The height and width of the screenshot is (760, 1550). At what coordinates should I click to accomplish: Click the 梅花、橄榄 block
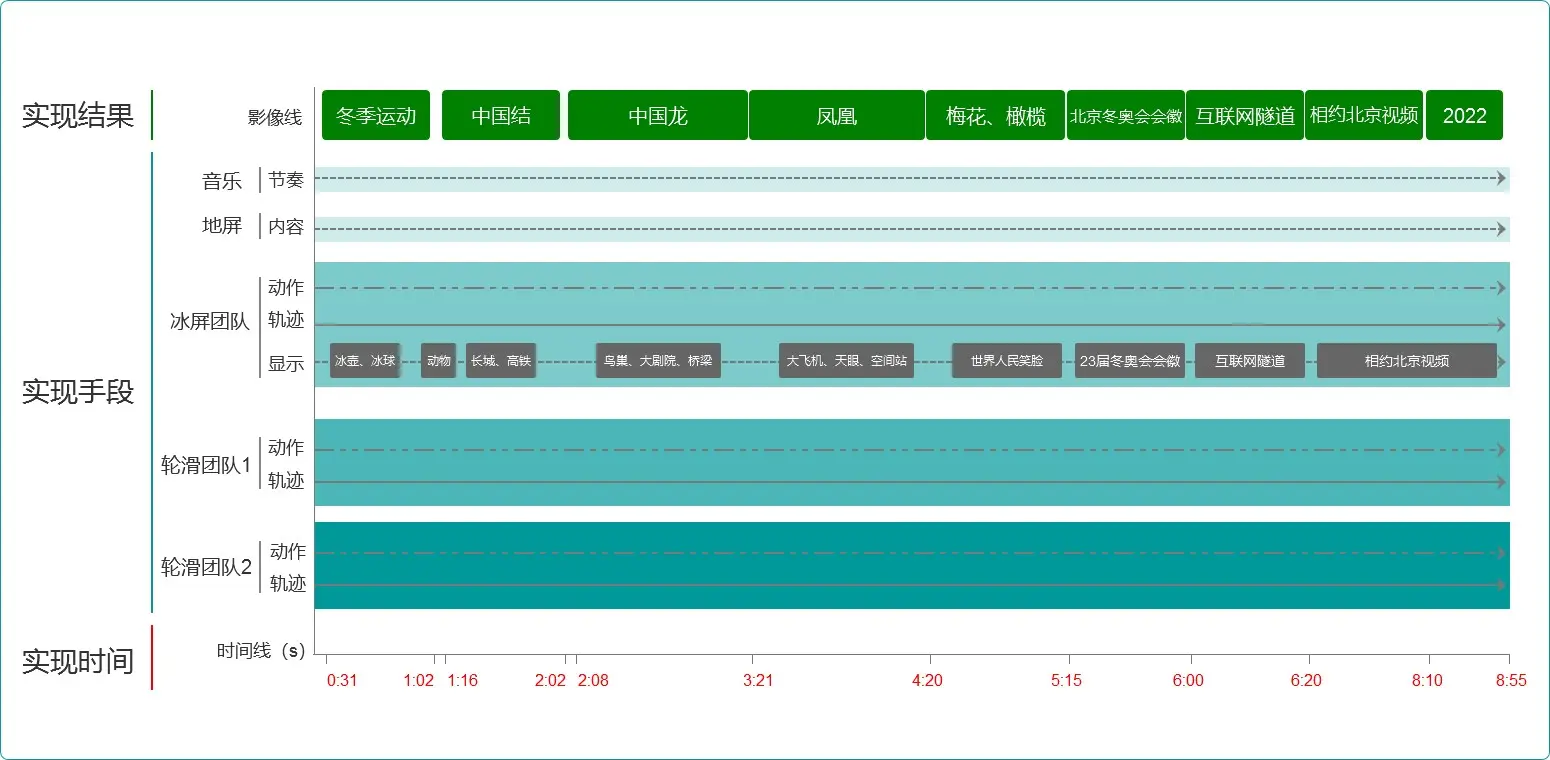coord(996,115)
